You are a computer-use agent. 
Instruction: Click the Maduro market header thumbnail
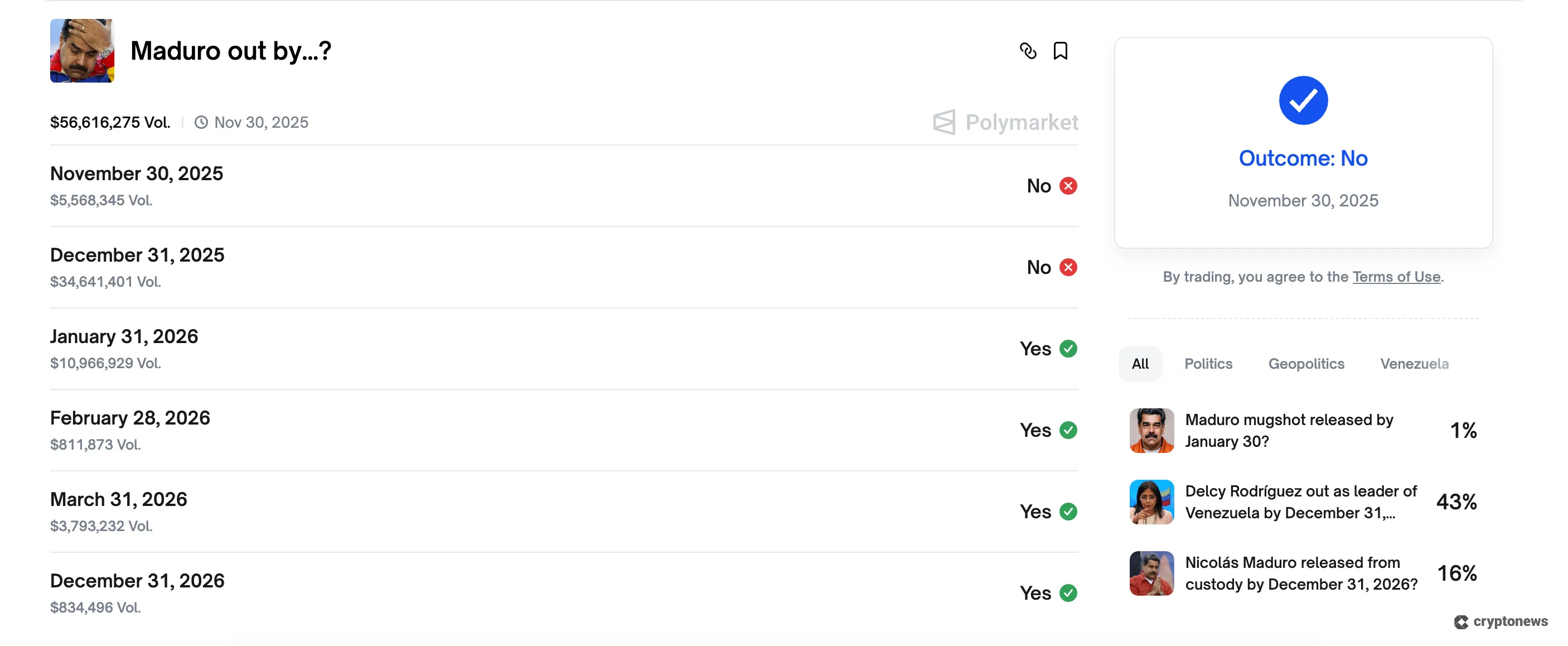(82, 51)
